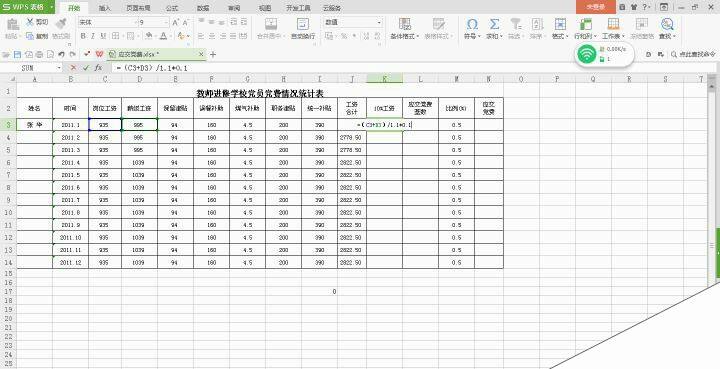Cancel formula entry with the red X
The image size is (720, 369).
[x=73, y=68]
